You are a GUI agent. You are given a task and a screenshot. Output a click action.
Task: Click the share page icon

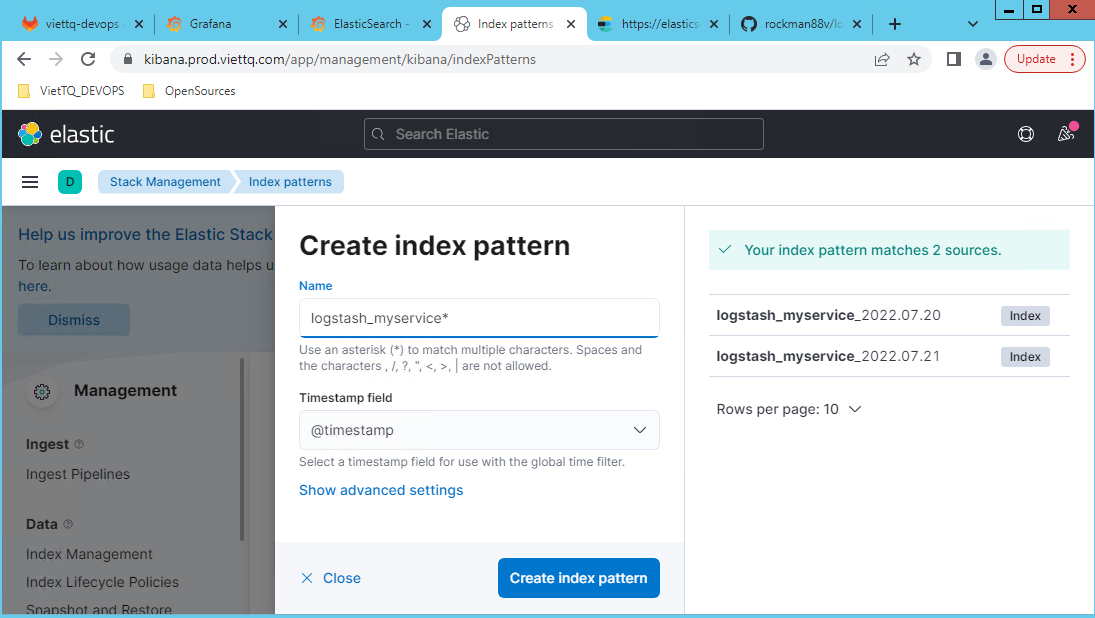(882, 59)
